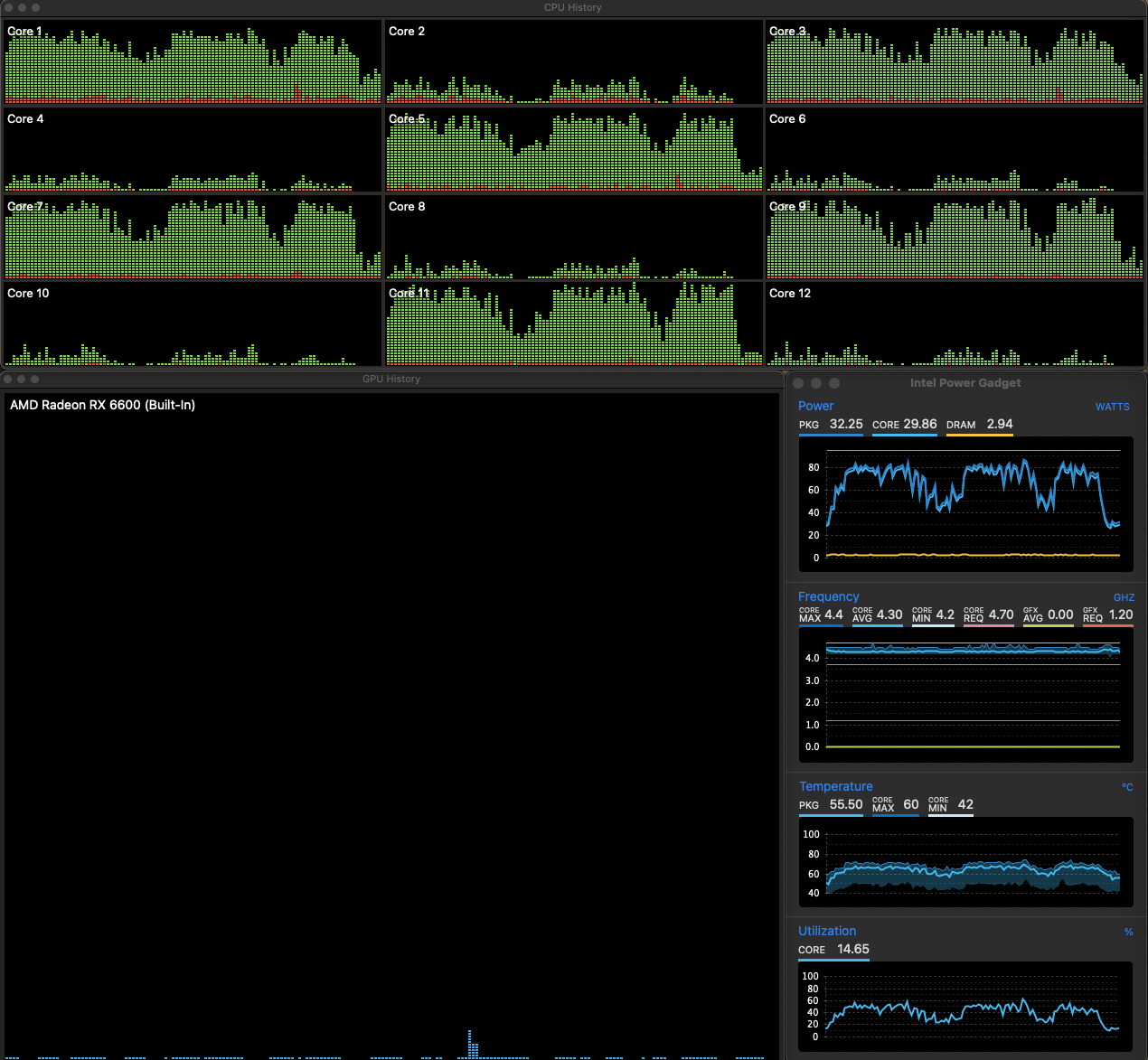The height and width of the screenshot is (1060, 1148).
Task: Click the Utilization line chart
Action: coord(965,1006)
